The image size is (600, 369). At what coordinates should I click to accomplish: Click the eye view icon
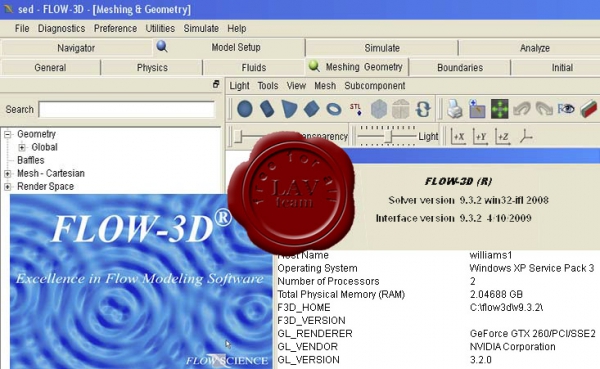click(566, 109)
